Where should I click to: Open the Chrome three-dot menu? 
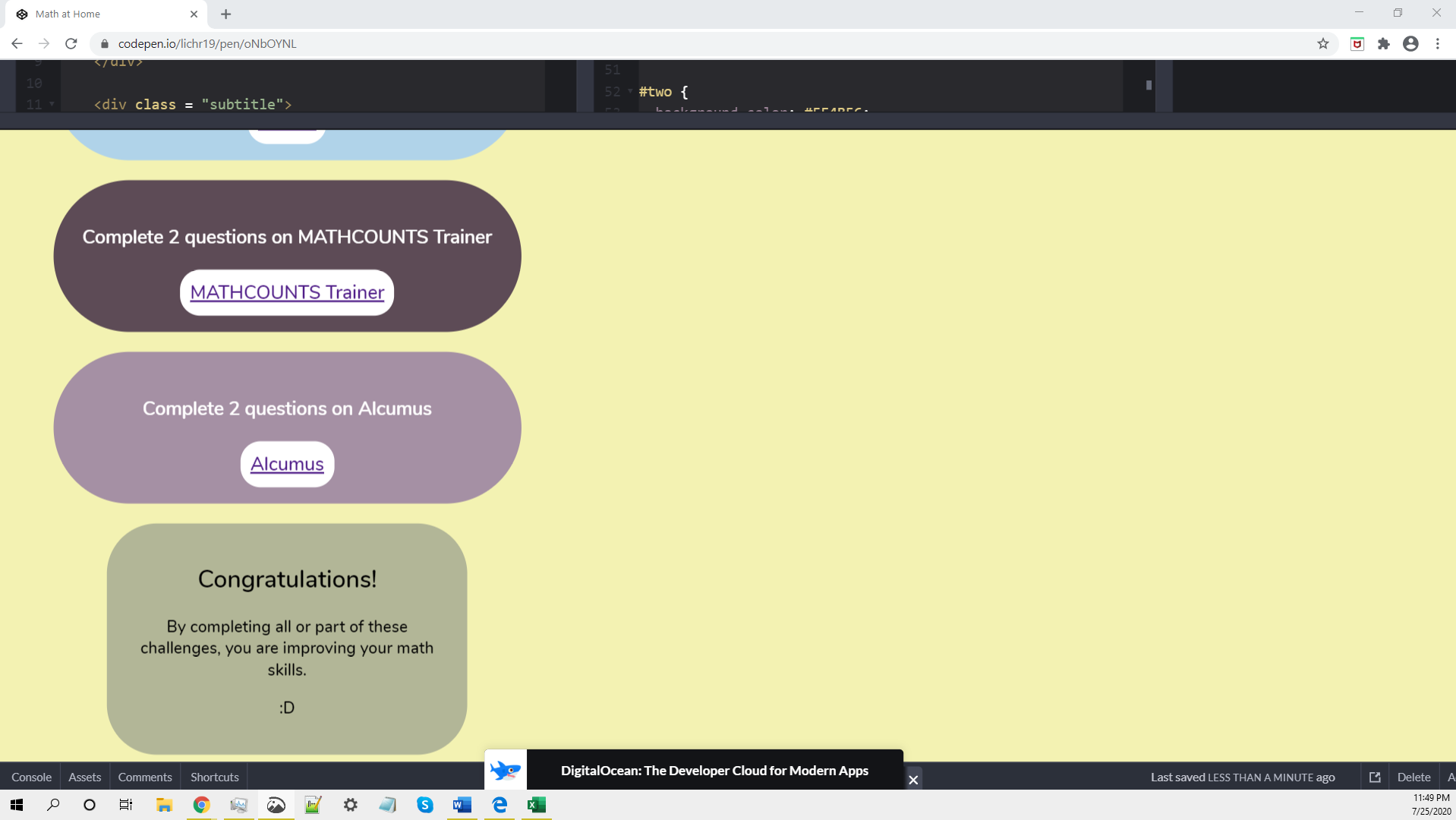1438,44
